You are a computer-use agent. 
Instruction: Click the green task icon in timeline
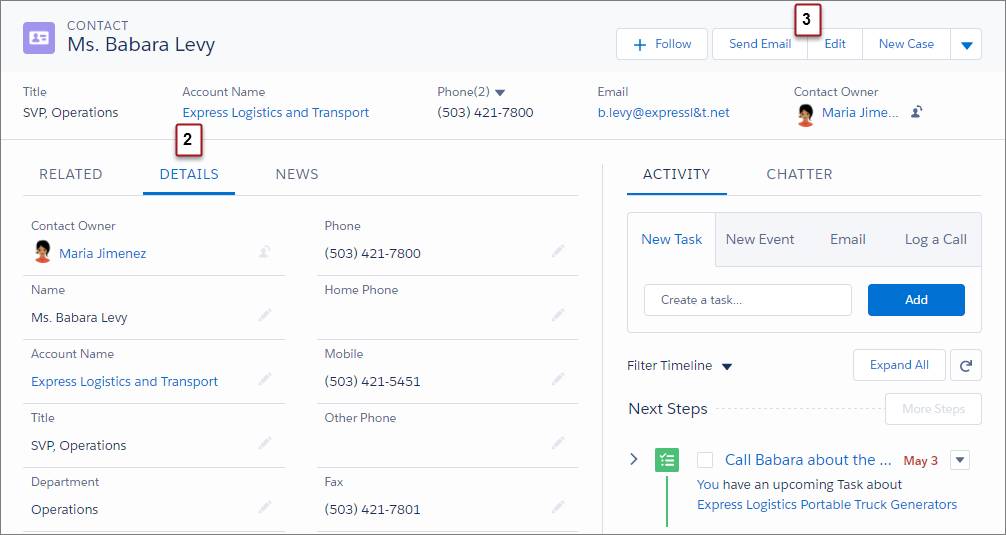pyautogui.click(x=667, y=460)
